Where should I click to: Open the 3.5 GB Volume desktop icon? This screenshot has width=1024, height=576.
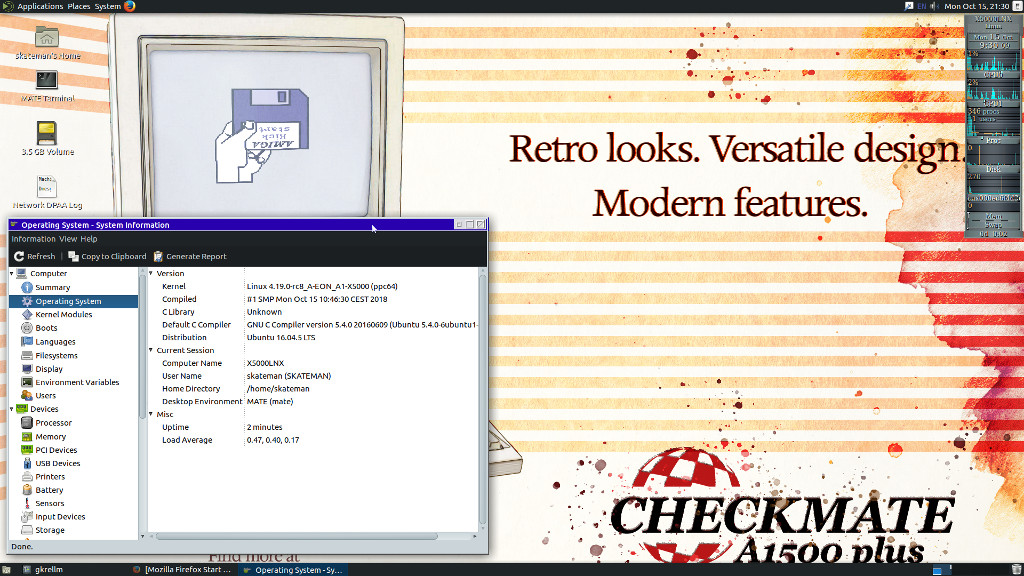[46, 133]
